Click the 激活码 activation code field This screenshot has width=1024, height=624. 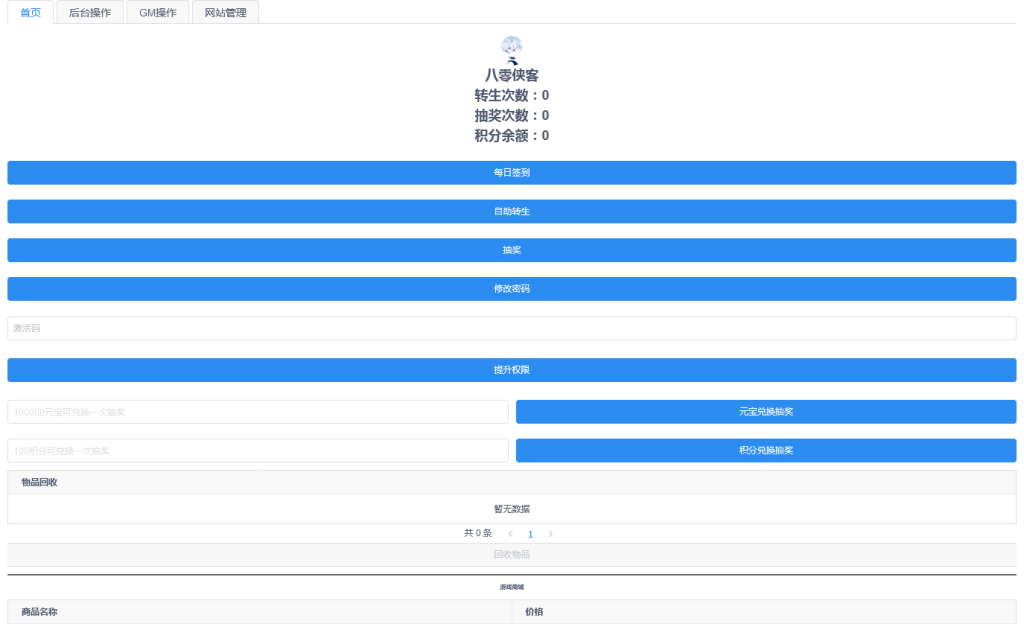coord(511,327)
